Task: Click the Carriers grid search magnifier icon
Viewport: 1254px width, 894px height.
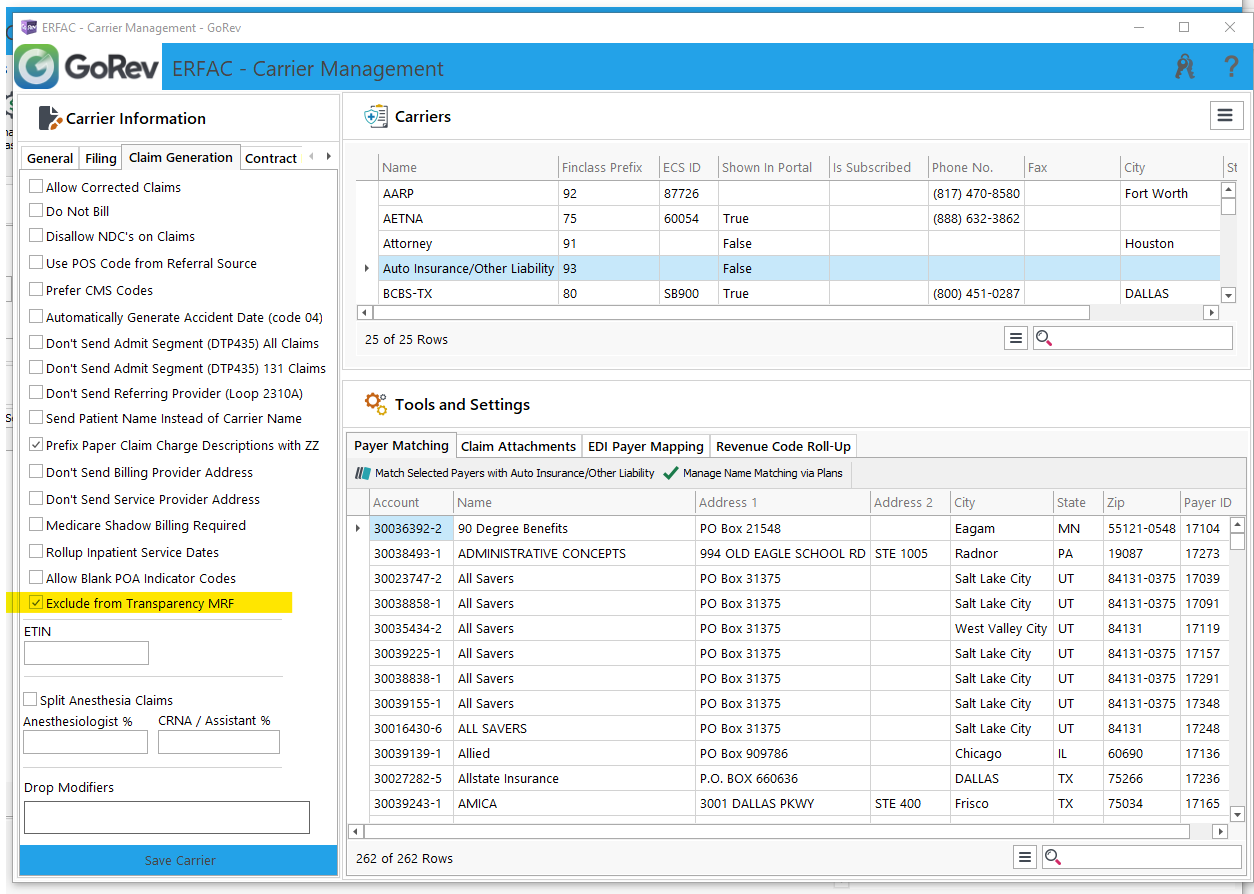Action: (1044, 338)
